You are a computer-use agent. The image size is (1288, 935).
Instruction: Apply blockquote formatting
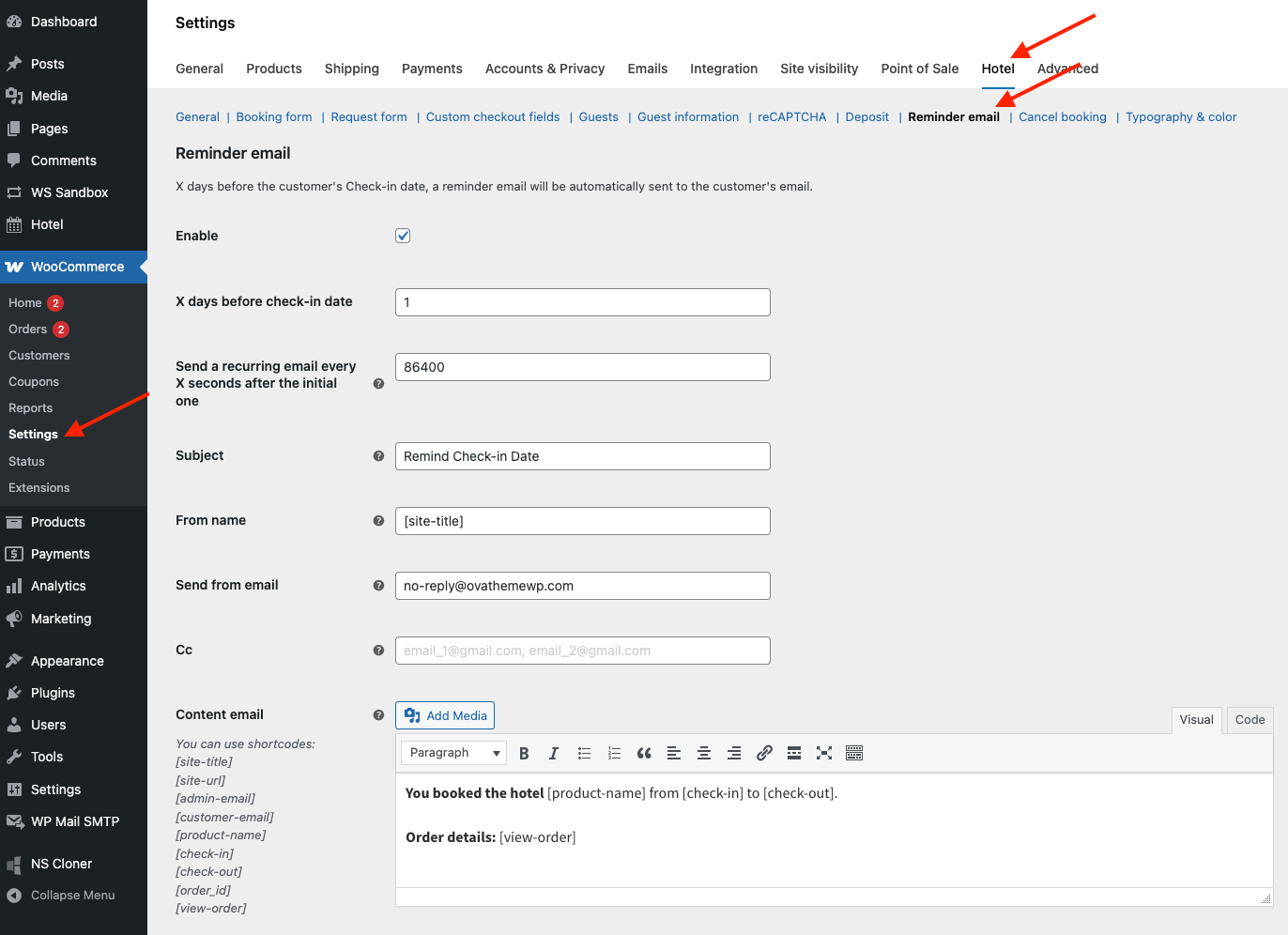[644, 753]
